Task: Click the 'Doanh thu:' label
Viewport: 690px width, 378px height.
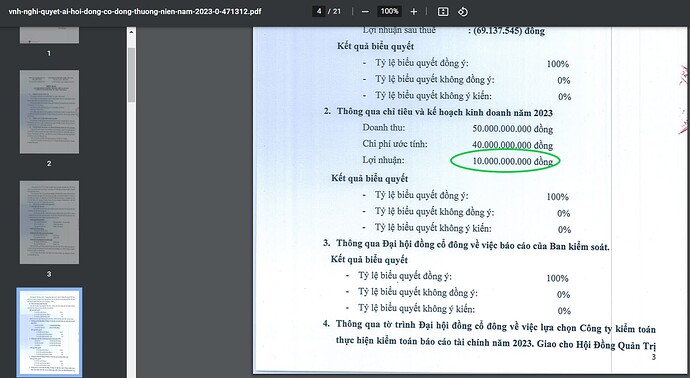Action: point(383,128)
